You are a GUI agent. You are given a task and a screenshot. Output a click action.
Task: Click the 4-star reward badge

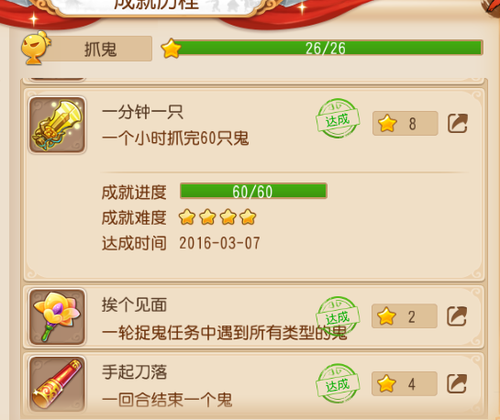(x=404, y=384)
